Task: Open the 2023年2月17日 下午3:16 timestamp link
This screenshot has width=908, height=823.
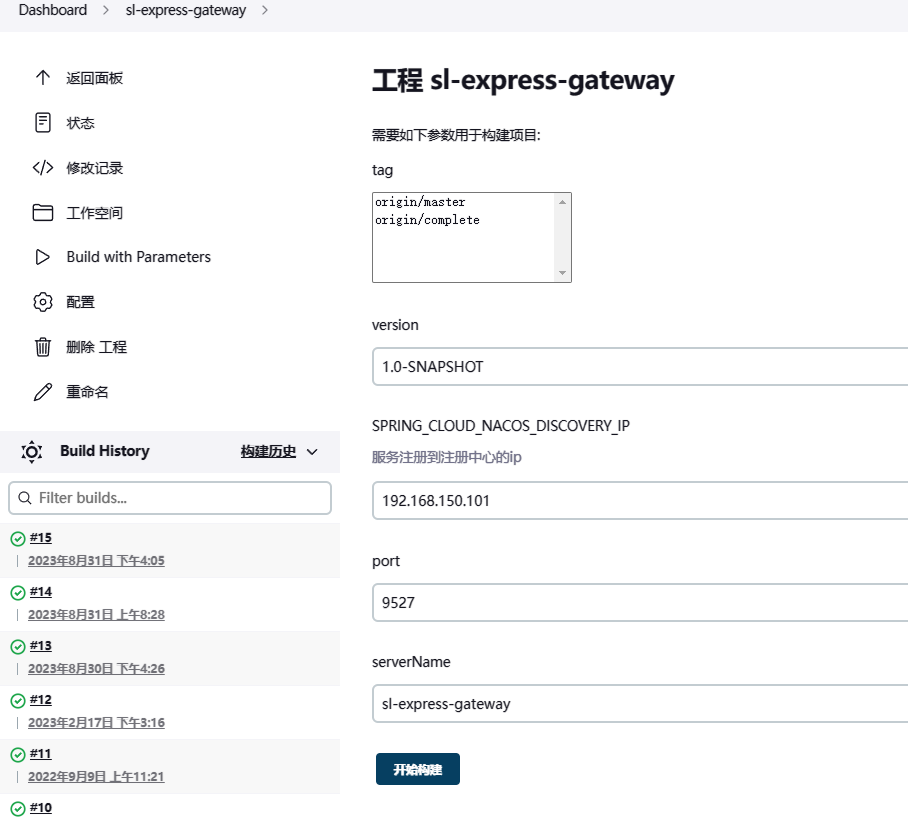Action: pyautogui.click(x=96, y=723)
